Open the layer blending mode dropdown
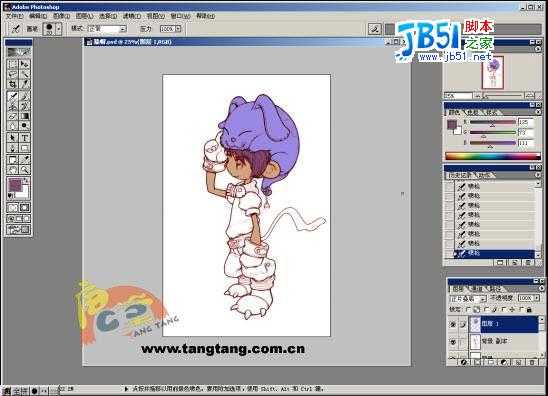The image size is (548, 396). point(483,299)
